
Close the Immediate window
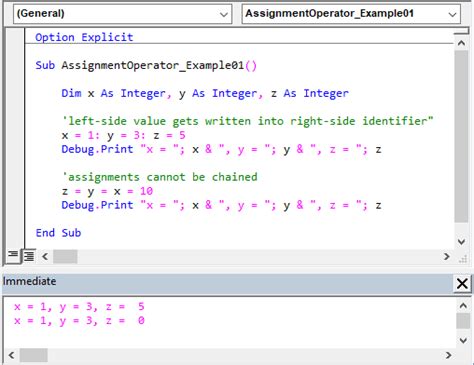462,284
